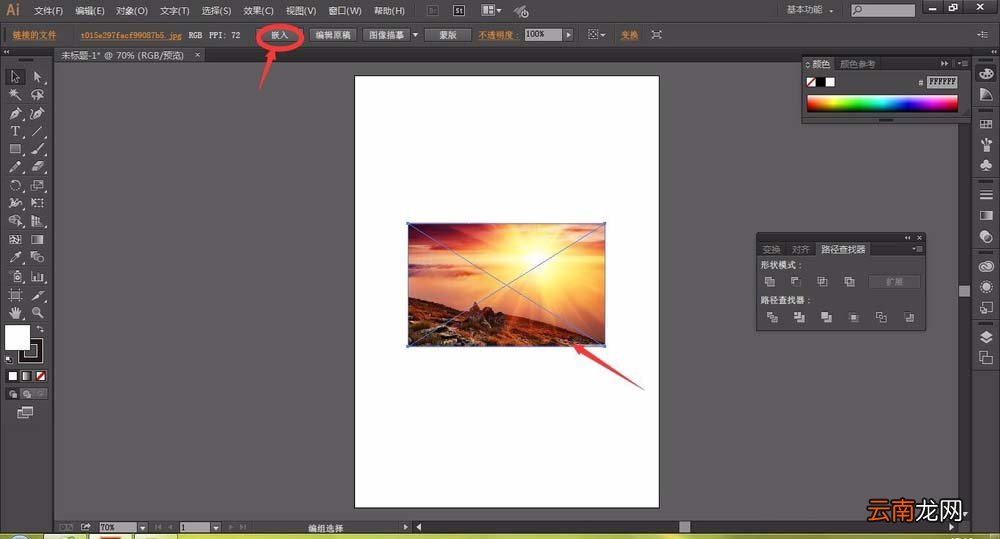Click the 编辑原稿 button

(x=333, y=35)
